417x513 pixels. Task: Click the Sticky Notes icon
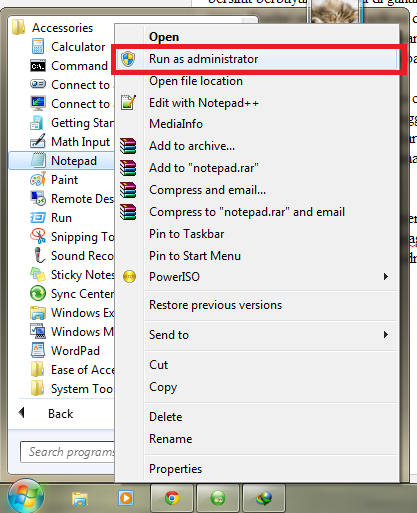38,275
